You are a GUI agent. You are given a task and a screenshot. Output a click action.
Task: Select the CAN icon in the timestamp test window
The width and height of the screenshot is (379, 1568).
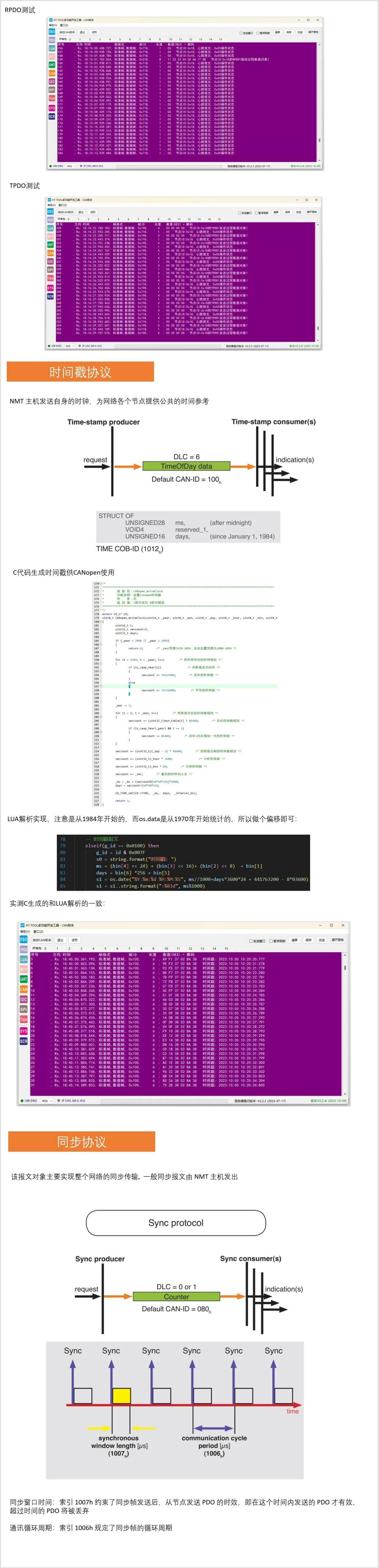pyautogui.click(x=23, y=989)
